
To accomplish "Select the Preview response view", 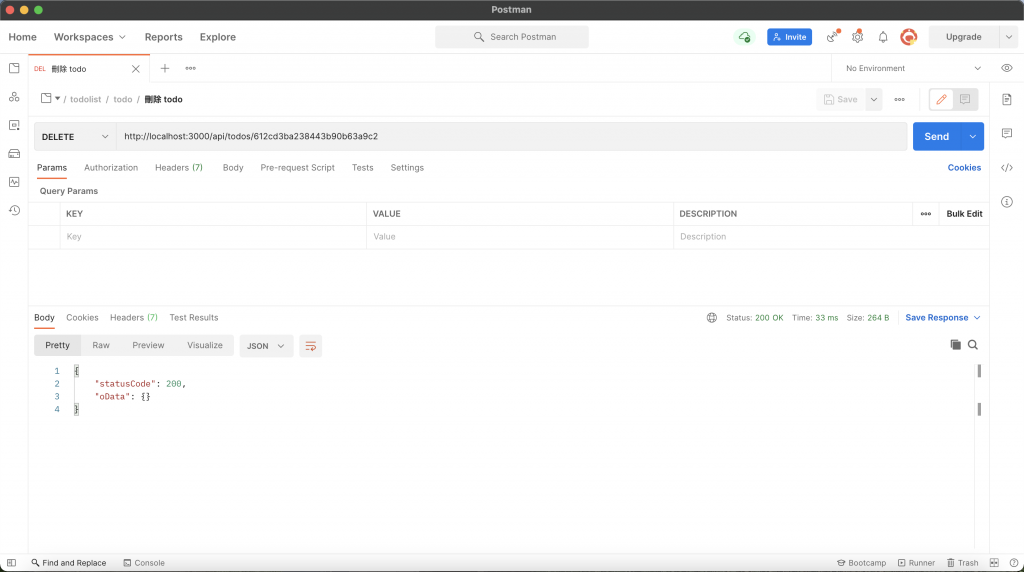I will pos(148,345).
